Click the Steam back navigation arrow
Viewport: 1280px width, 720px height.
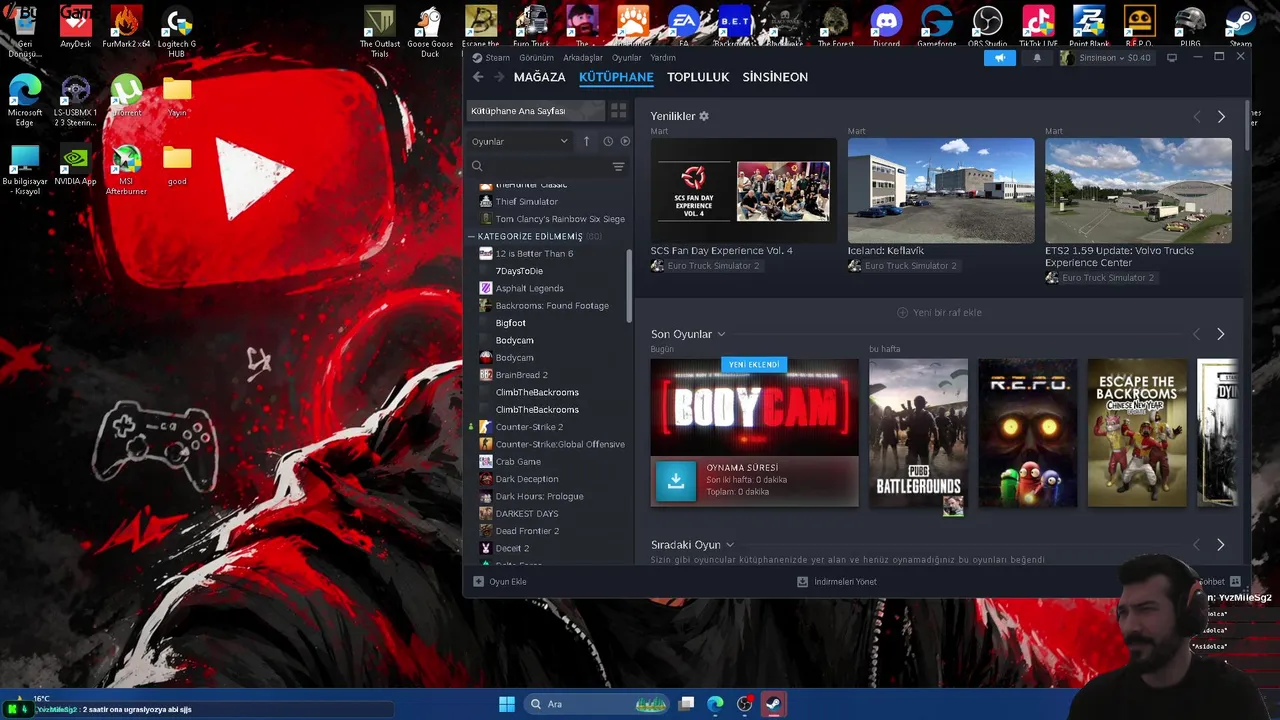[x=478, y=77]
